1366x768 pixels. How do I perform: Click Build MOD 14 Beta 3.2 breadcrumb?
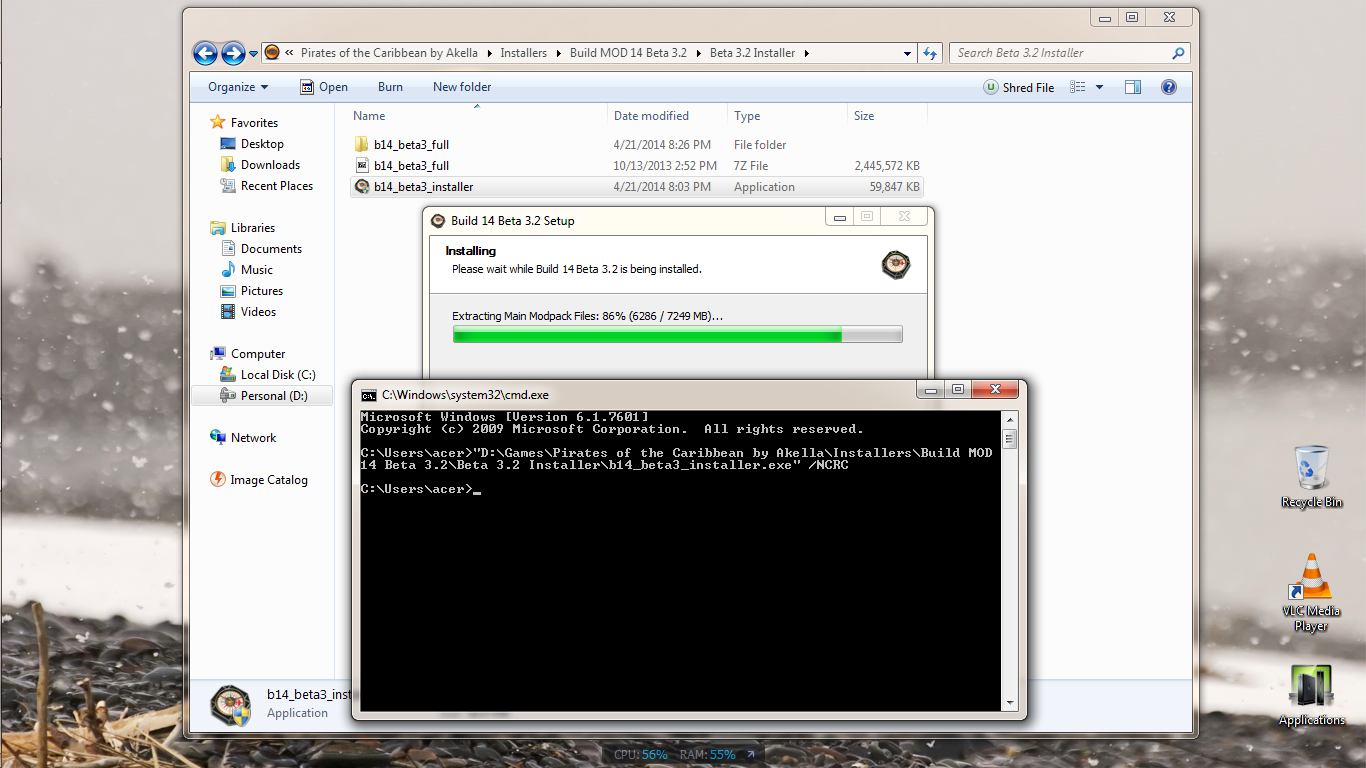(628, 53)
